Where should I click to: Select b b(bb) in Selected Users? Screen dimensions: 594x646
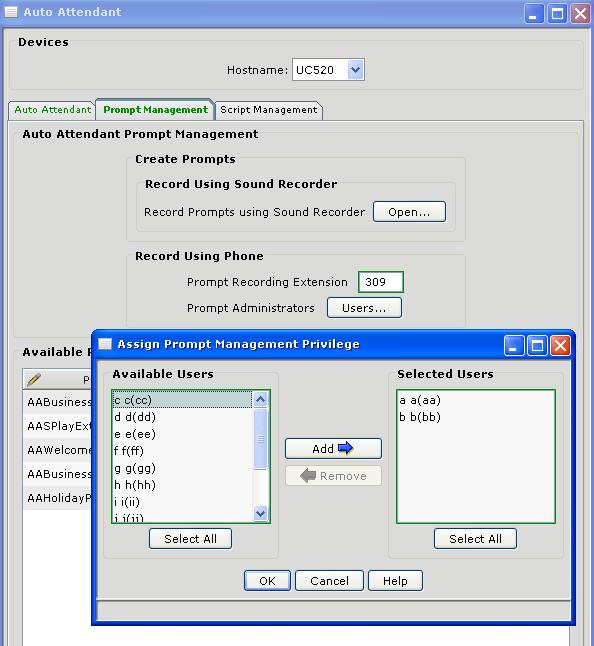[x=476, y=417]
